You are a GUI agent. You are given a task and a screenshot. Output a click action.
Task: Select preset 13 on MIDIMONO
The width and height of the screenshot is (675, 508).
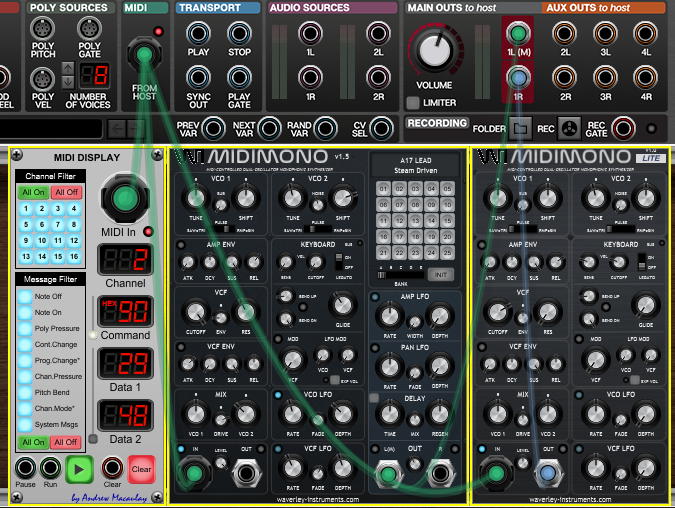(x=415, y=220)
